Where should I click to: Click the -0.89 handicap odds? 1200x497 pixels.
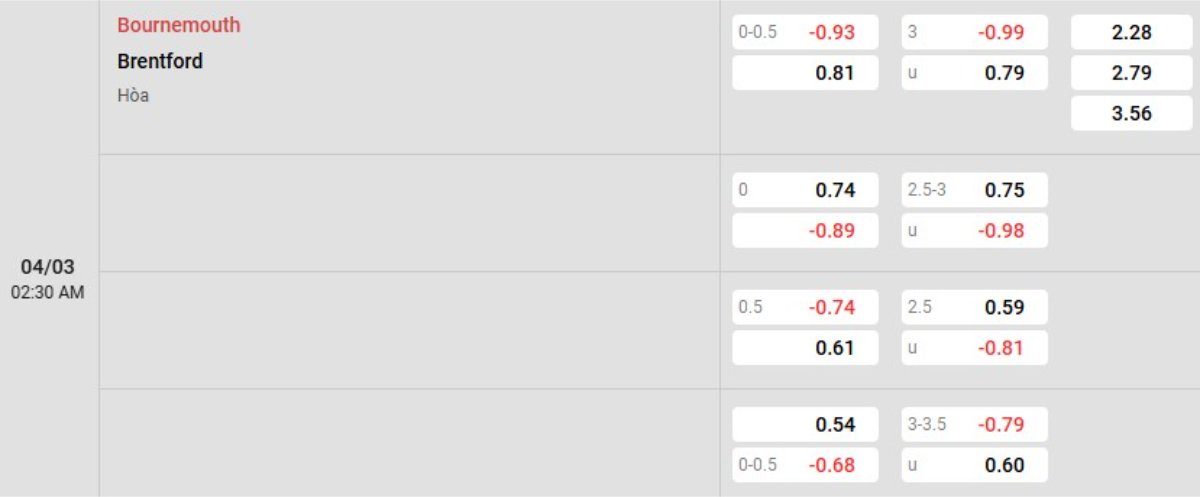[805, 230]
